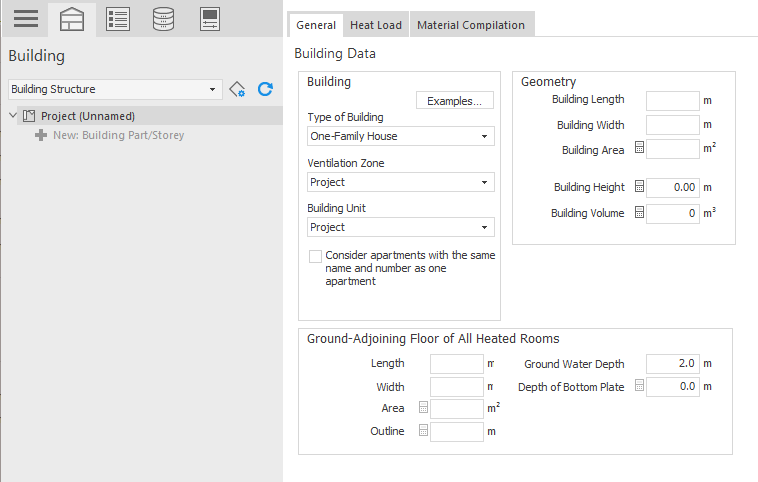Click ground floor Width input field
The height and width of the screenshot is (482, 758).
pos(457,387)
